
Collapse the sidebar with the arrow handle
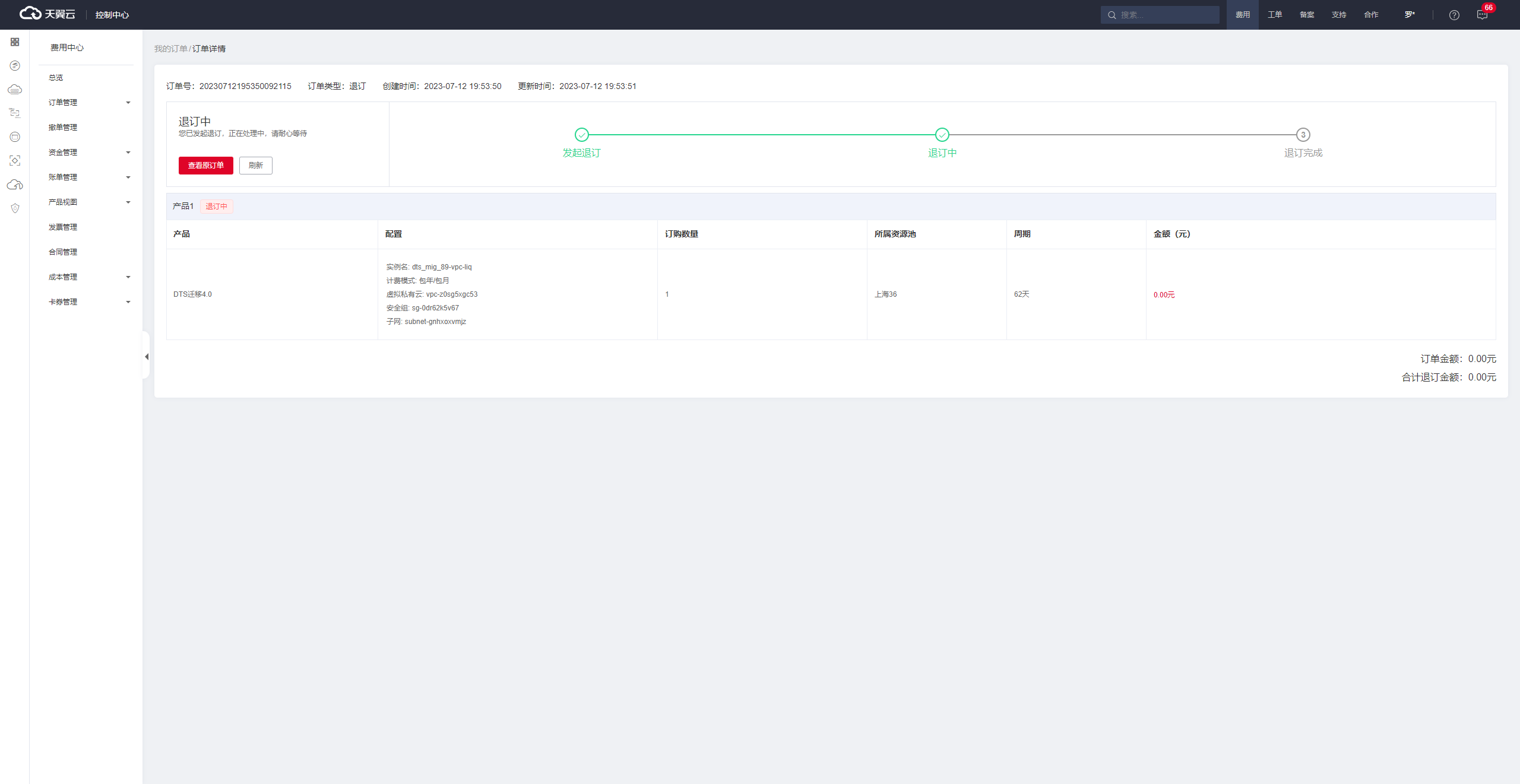(x=146, y=356)
